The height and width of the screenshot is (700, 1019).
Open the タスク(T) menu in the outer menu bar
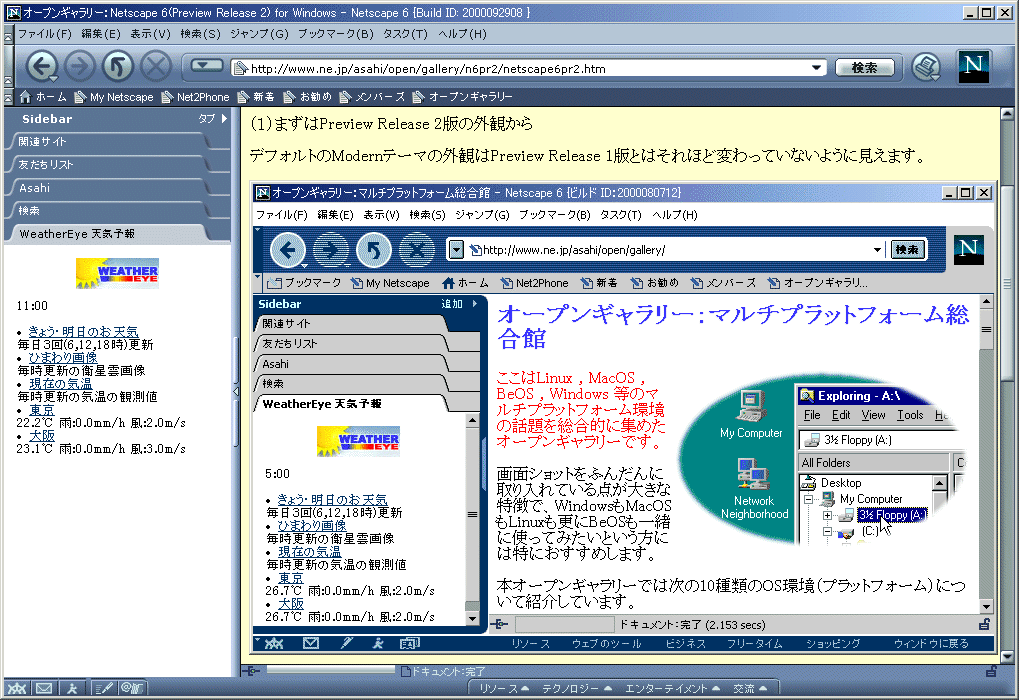click(x=405, y=34)
